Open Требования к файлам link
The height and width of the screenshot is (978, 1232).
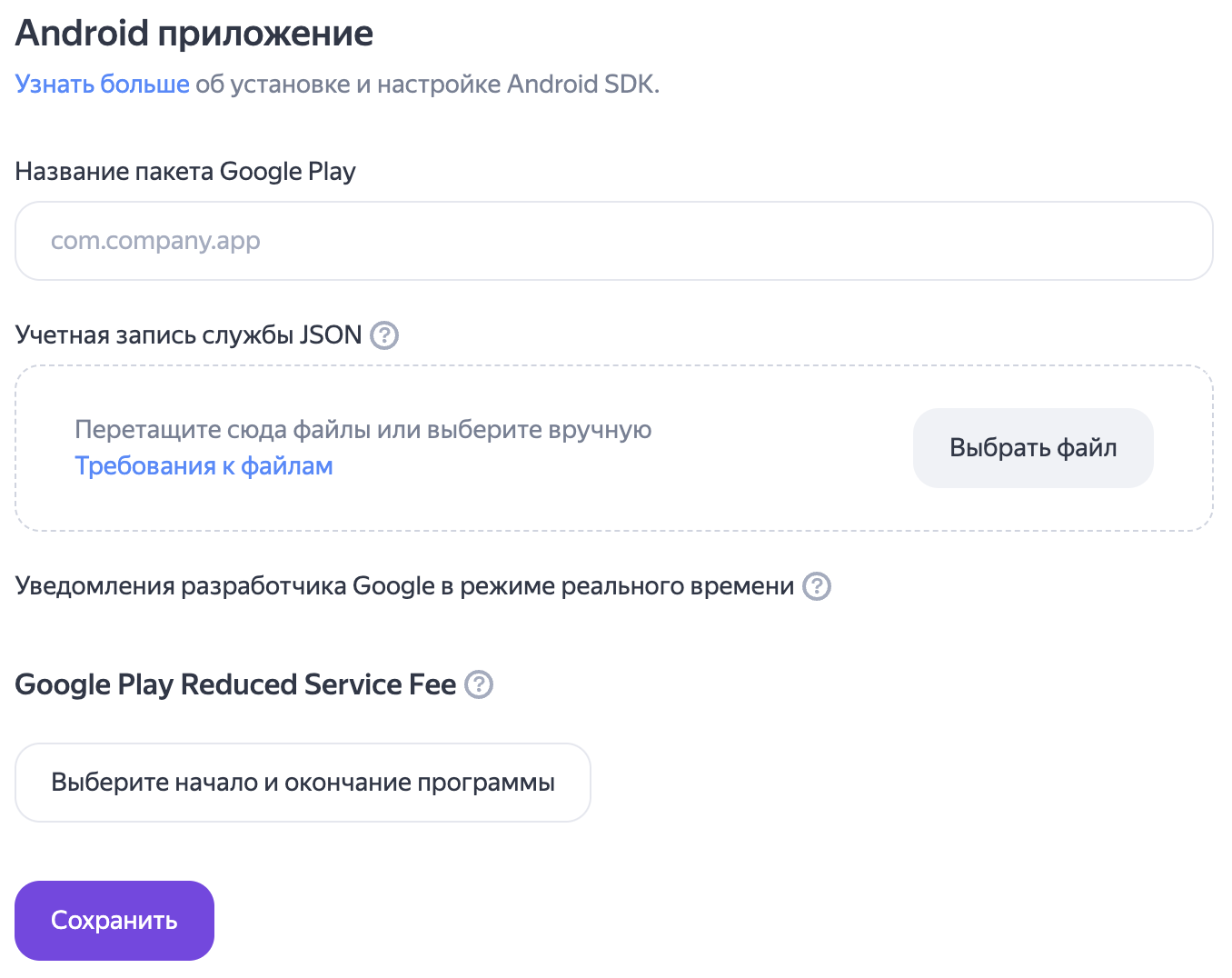point(204,466)
